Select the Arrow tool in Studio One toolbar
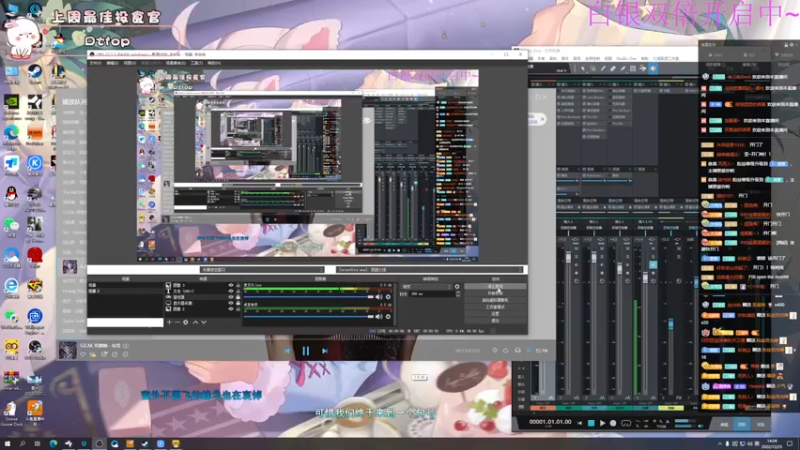The width and height of the screenshot is (800, 450). pyautogui.click(x=583, y=68)
